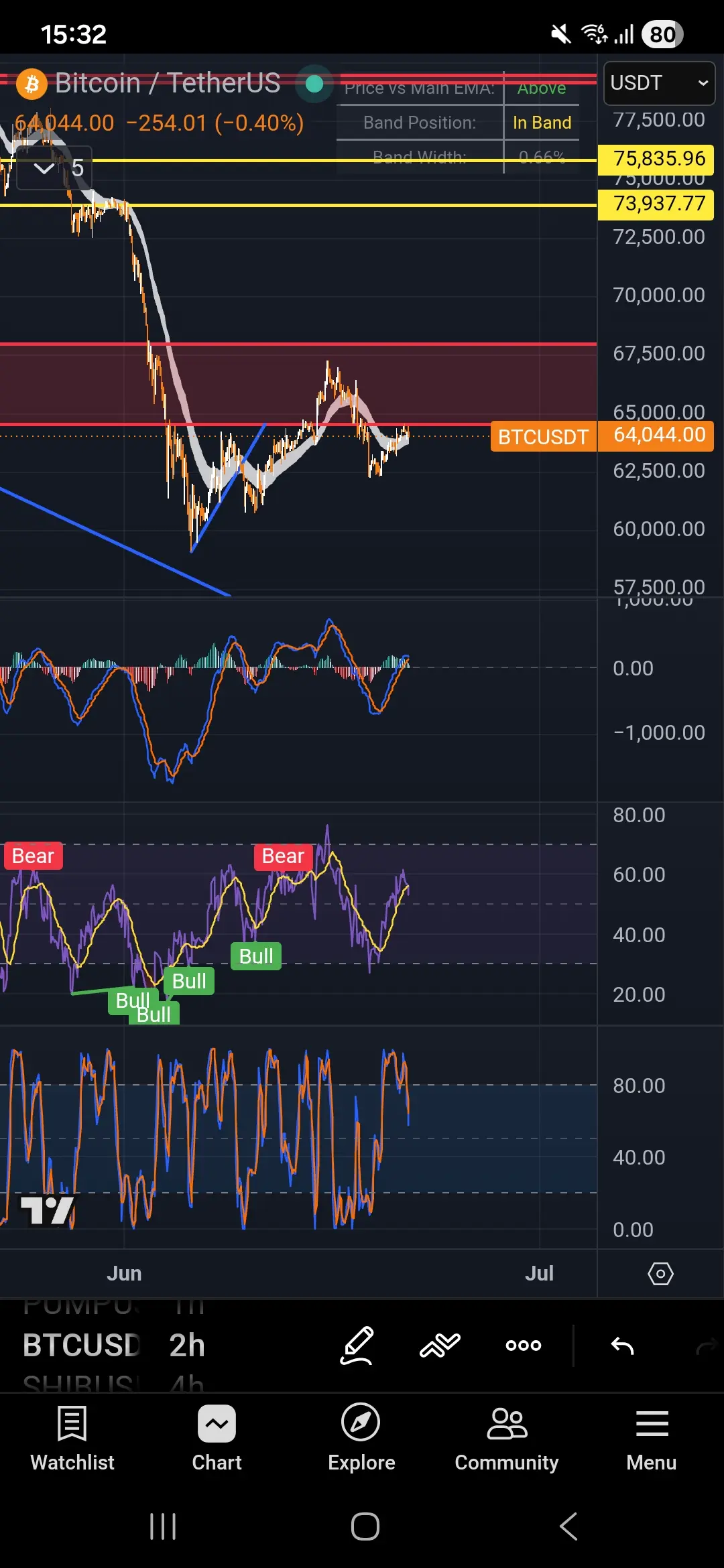Screen dimensions: 724x1568
Task: Select the 75,835.96 yellow price level label
Action: click(656, 159)
